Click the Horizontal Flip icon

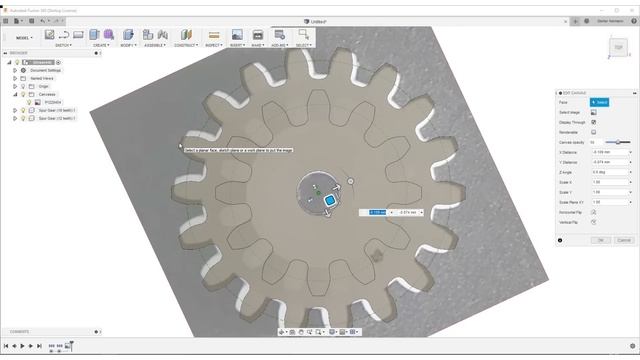click(x=593, y=212)
